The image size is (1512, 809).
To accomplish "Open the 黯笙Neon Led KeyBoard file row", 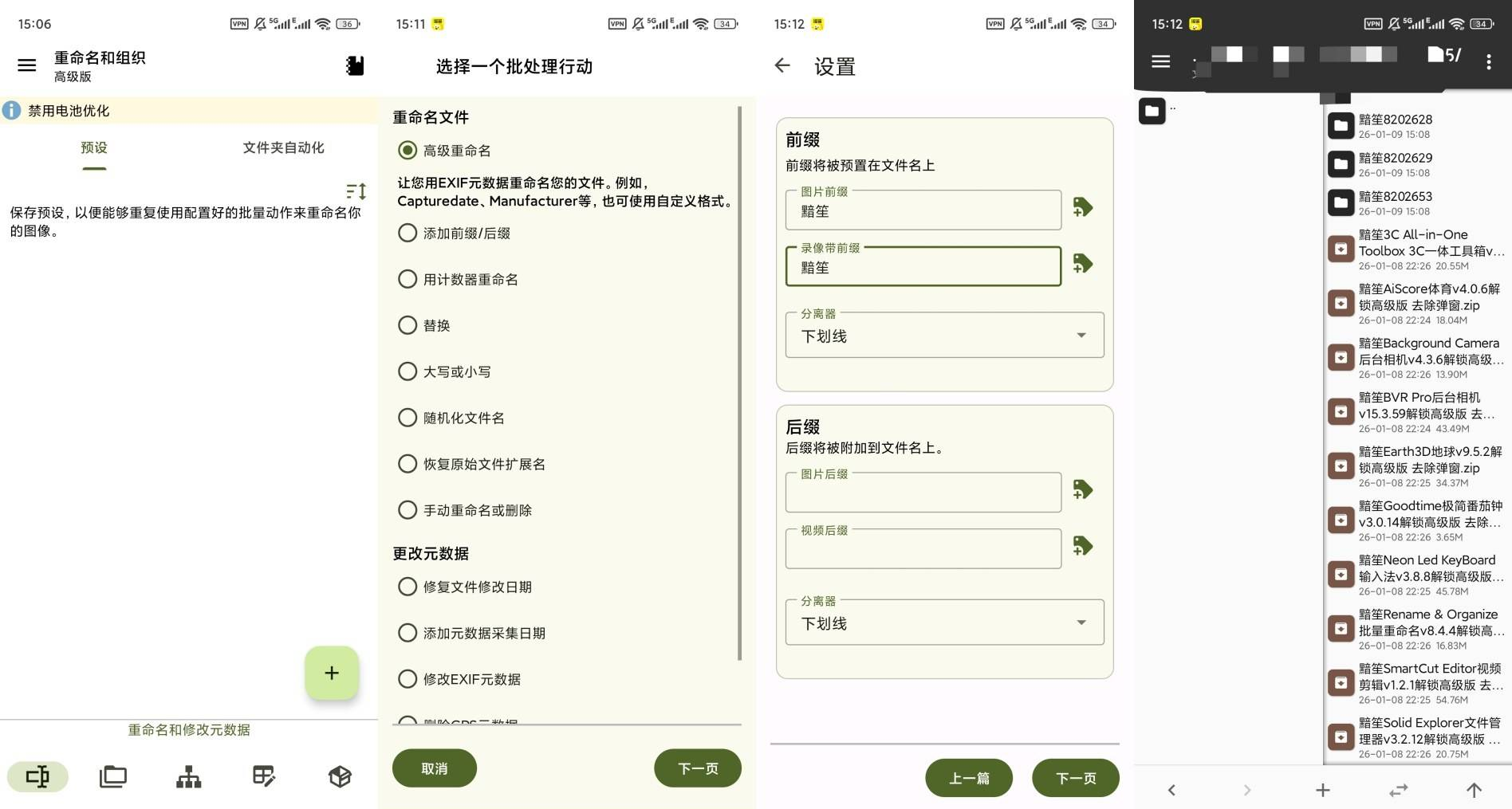I will click(1417, 575).
